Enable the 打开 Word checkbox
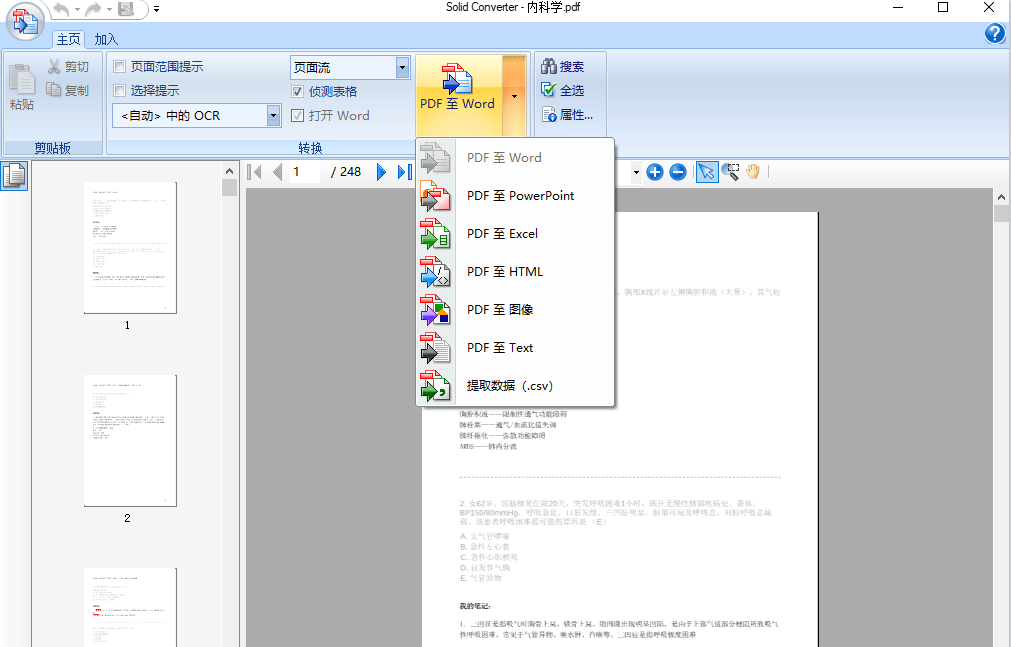The height and width of the screenshot is (647, 1011). point(298,115)
